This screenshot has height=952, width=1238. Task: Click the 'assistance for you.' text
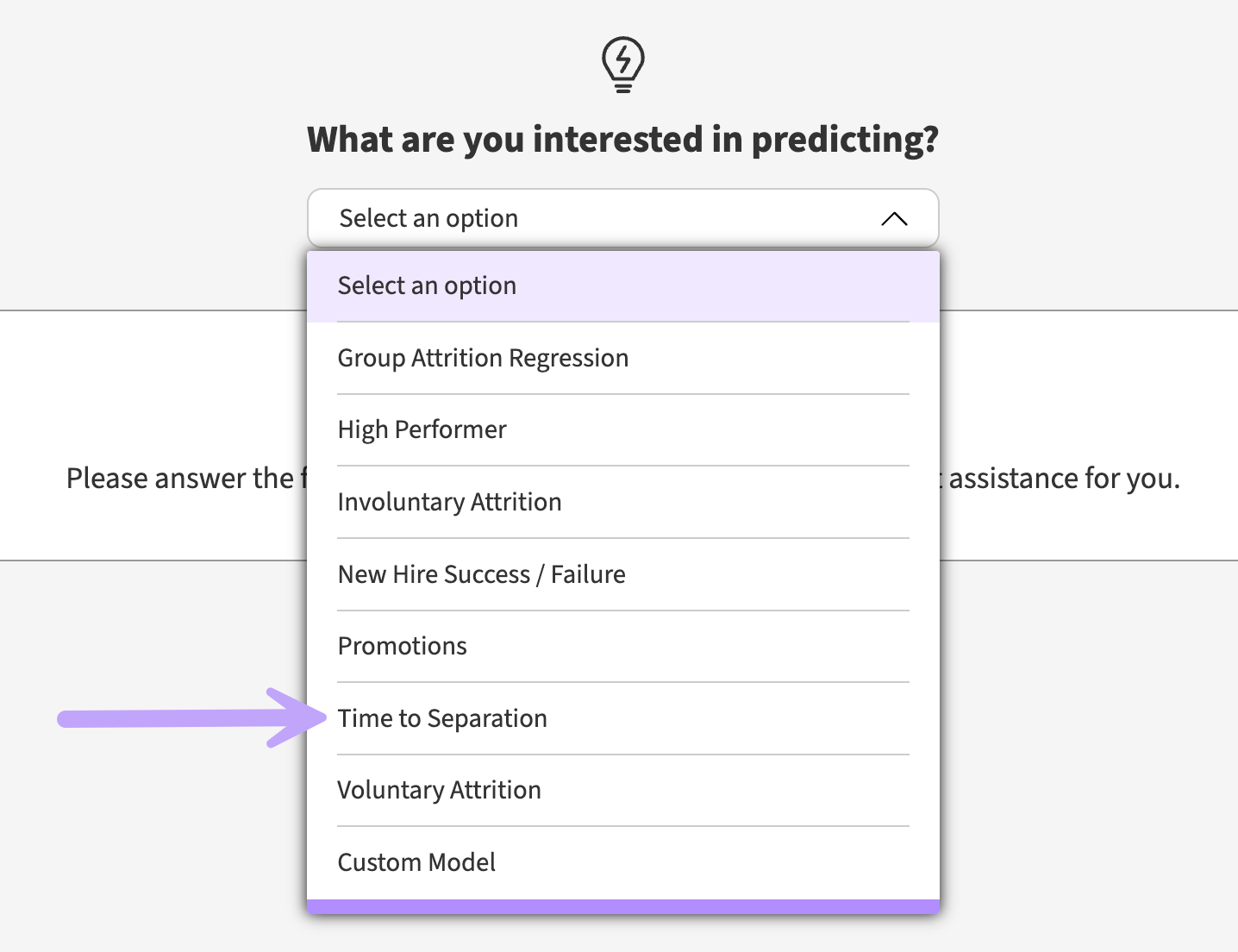click(x=1064, y=478)
